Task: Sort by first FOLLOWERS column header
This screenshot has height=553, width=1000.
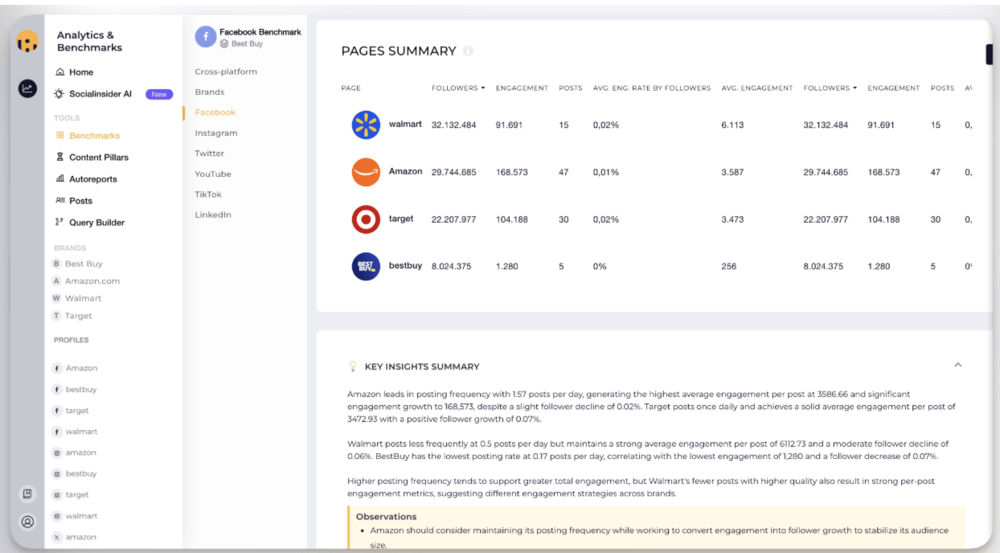Action: 458,88
